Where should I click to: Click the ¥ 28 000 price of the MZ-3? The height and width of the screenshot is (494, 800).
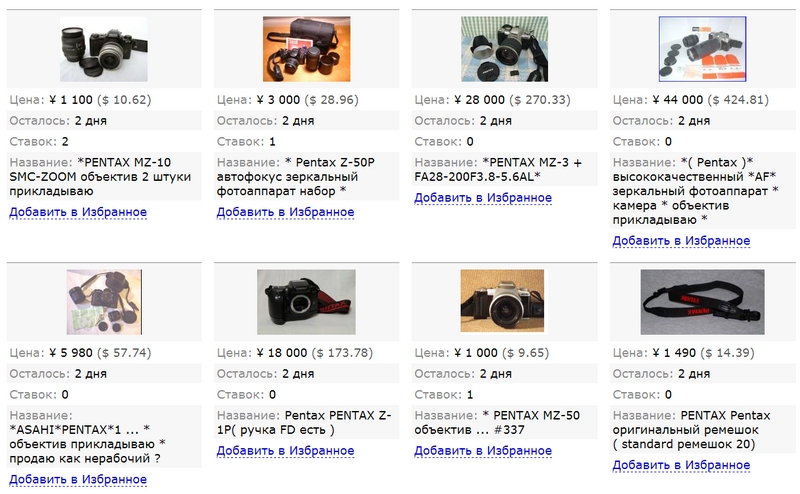pos(480,100)
